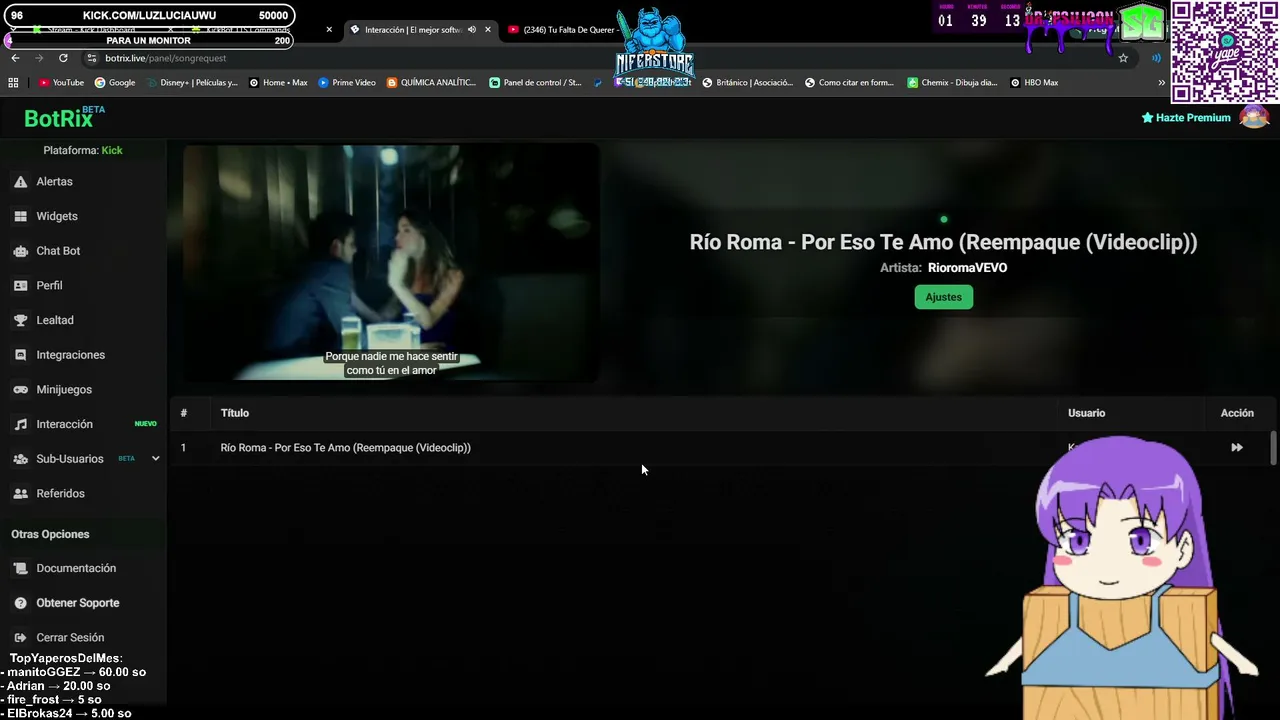Open the Panel de control bookmark
1280x720 pixels.
(x=535, y=83)
